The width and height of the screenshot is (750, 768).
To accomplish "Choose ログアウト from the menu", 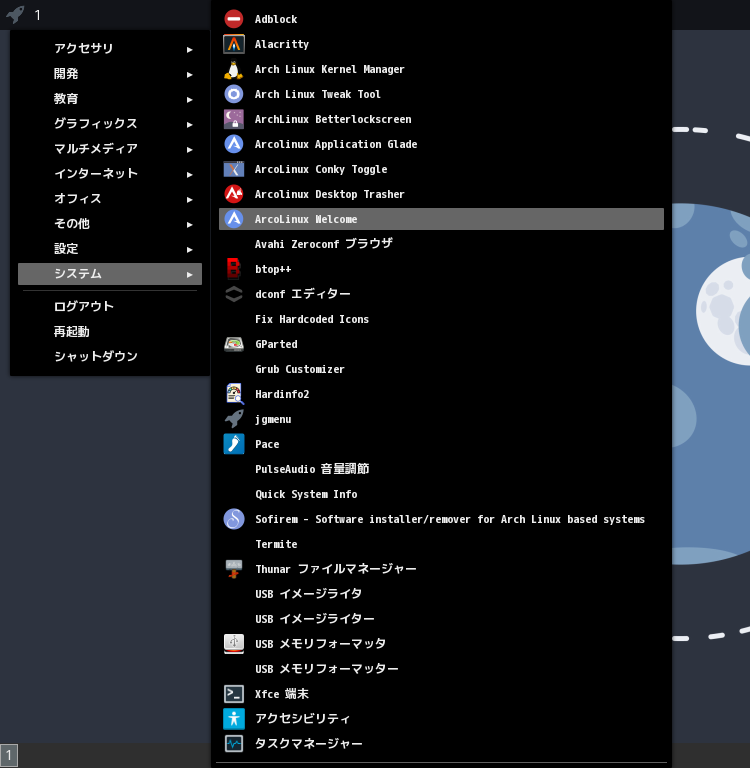I will point(110,307).
